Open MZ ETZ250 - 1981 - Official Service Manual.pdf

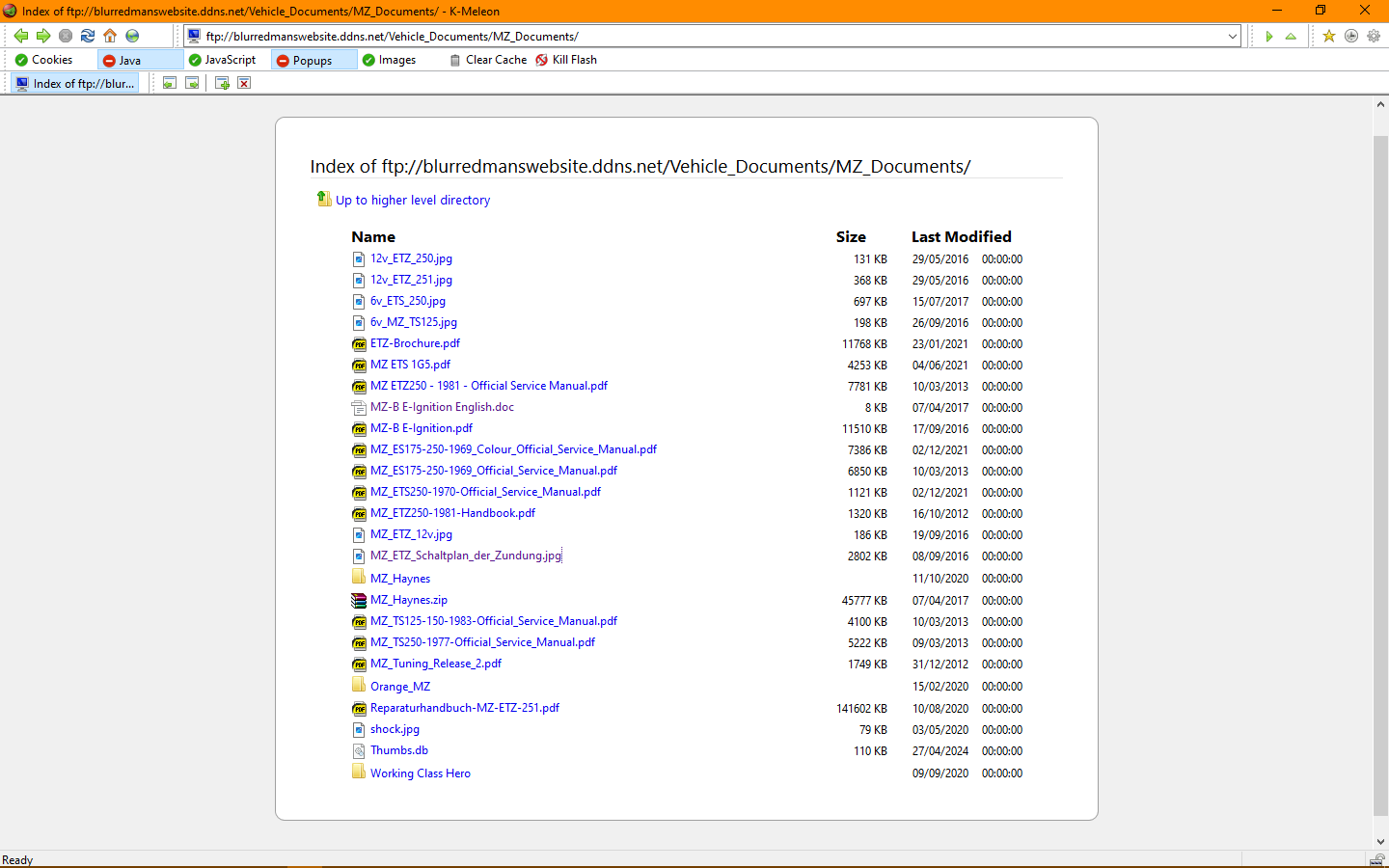[489, 386]
